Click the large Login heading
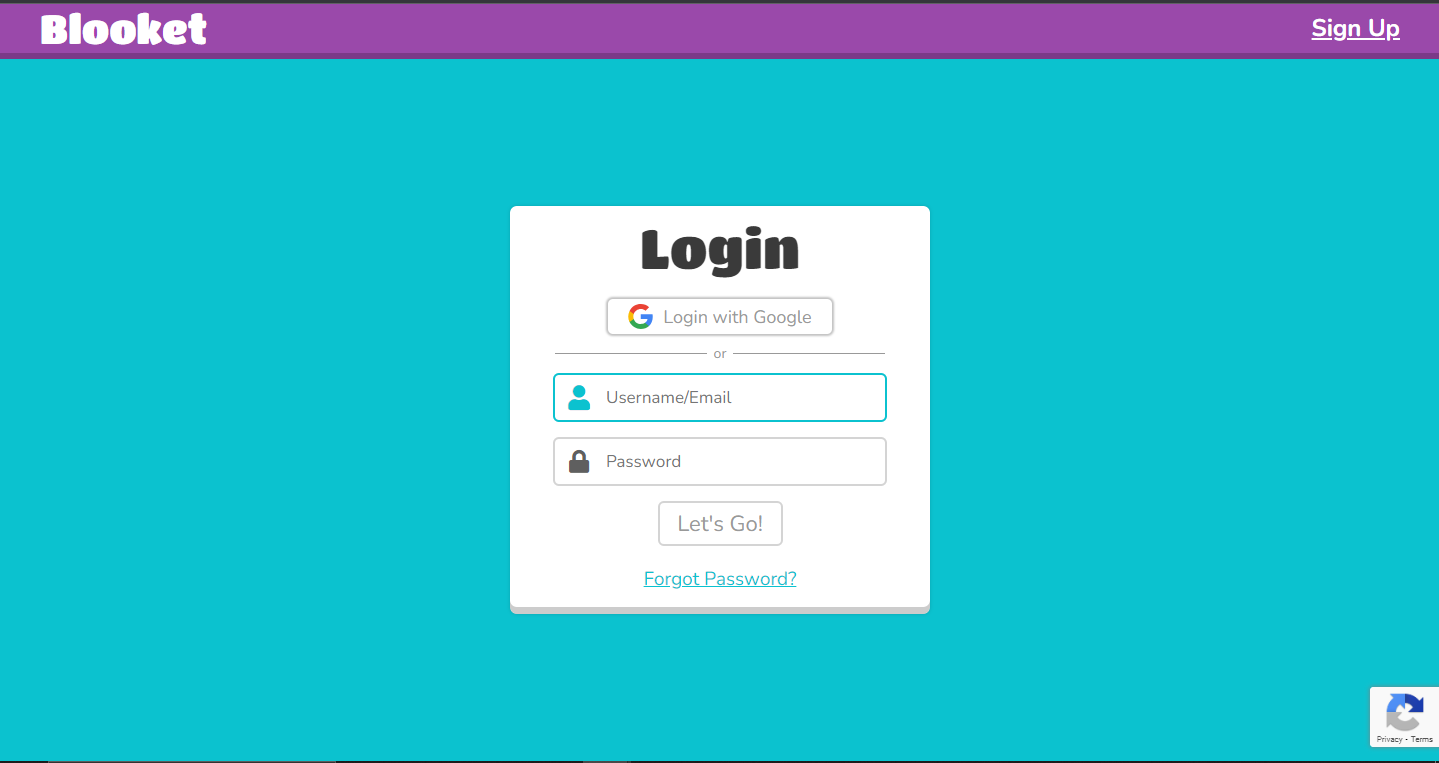 coord(720,250)
